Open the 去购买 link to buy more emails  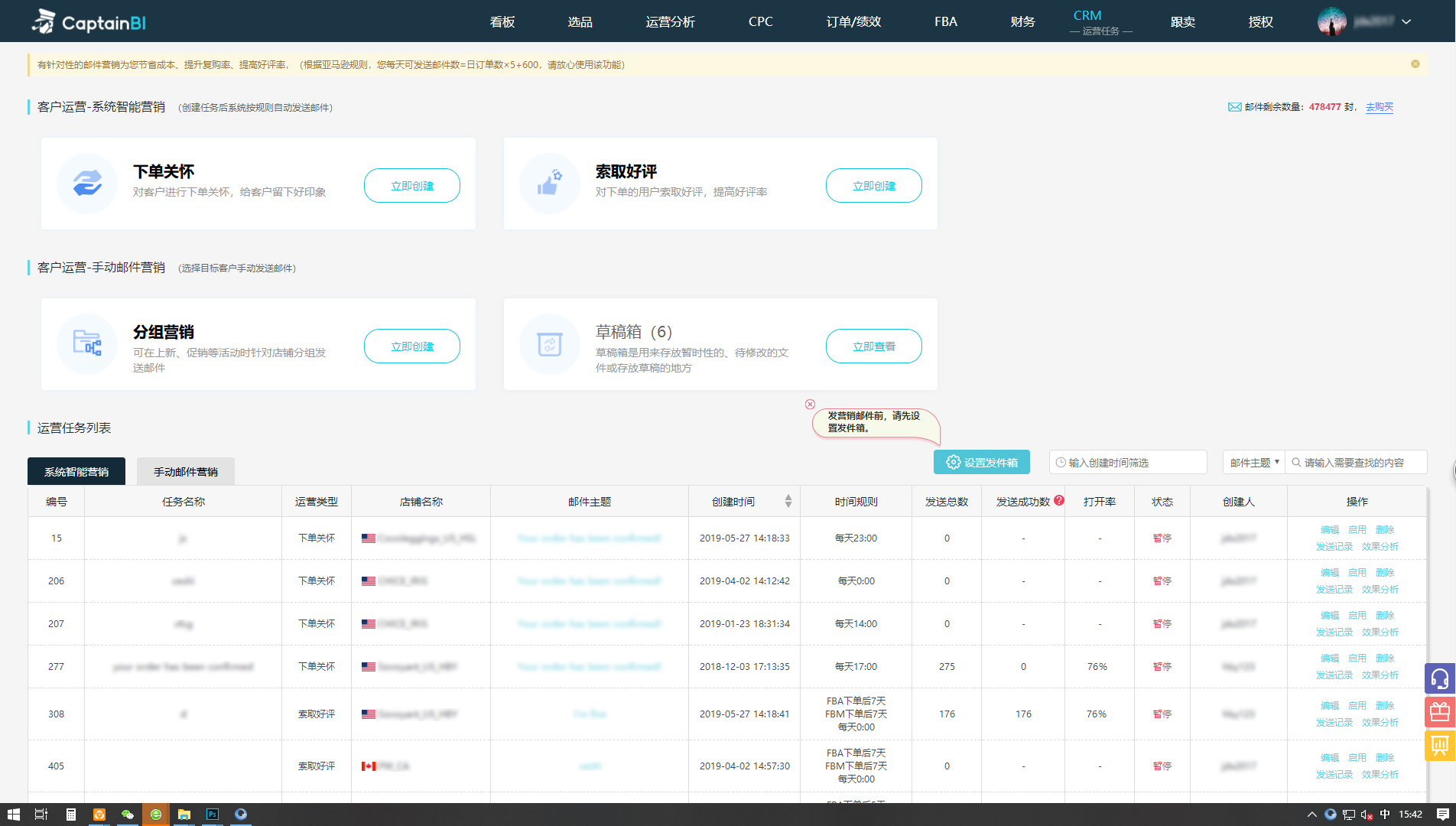pyautogui.click(x=1379, y=107)
